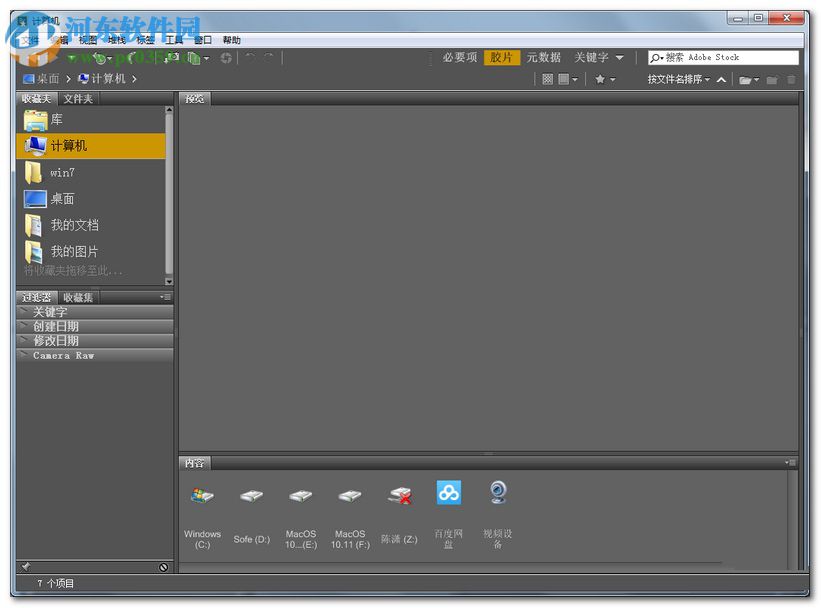This screenshot has width=821, height=608.
Task: Open the 帮助 menu
Action: 231,40
